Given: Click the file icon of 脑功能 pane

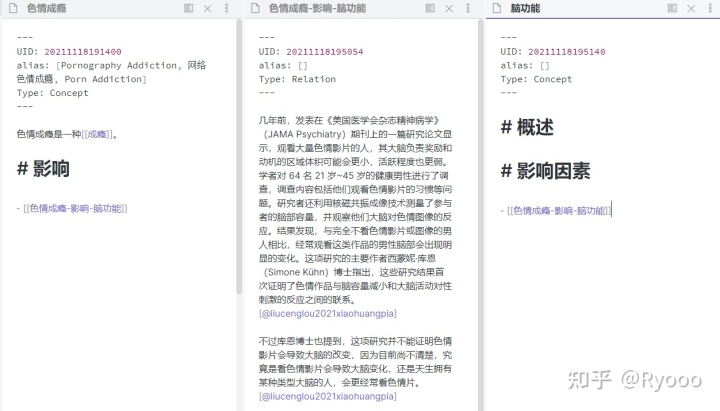Looking at the screenshot, I should coord(497,8).
